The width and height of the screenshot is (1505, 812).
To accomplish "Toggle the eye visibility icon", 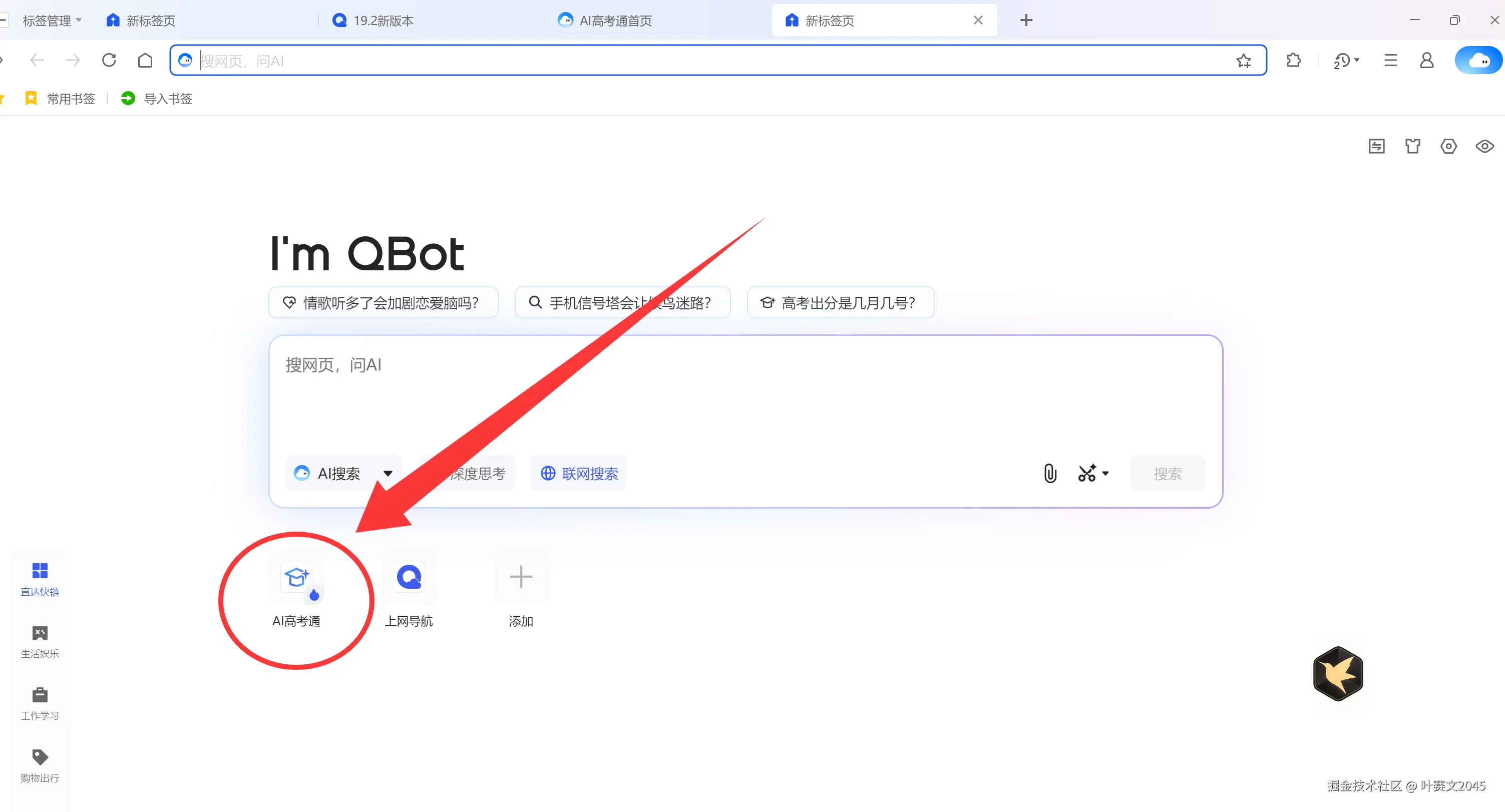I will click(x=1484, y=146).
